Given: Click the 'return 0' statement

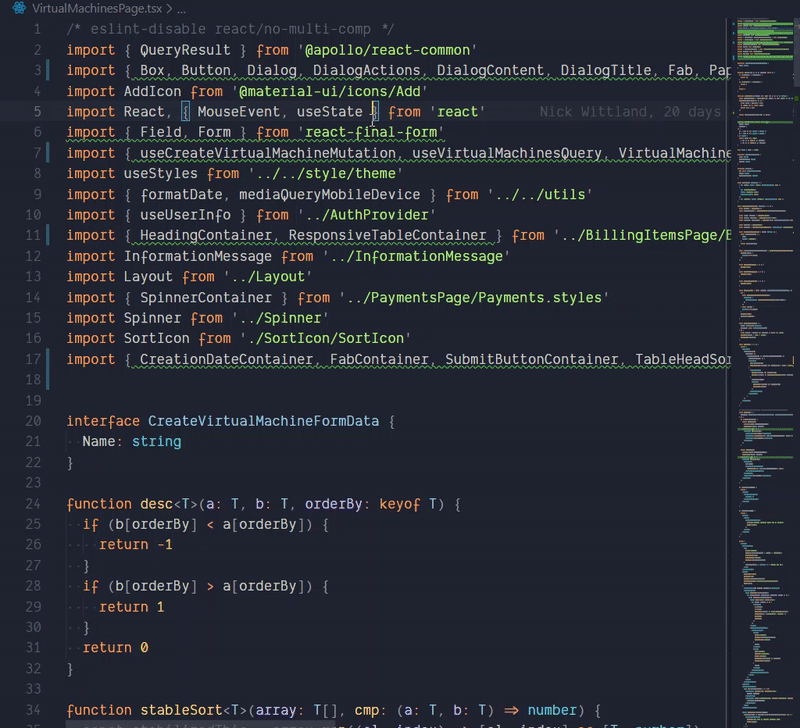Looking at the screenshot, I should point(115,647).
